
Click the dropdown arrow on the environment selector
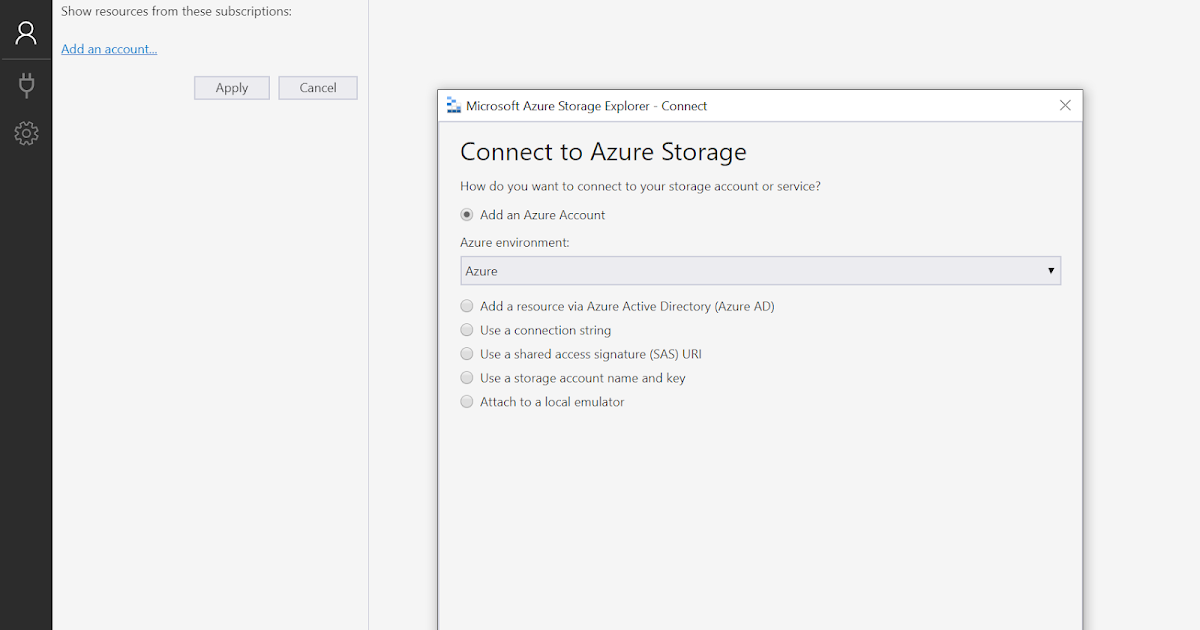coord(1051,270)
